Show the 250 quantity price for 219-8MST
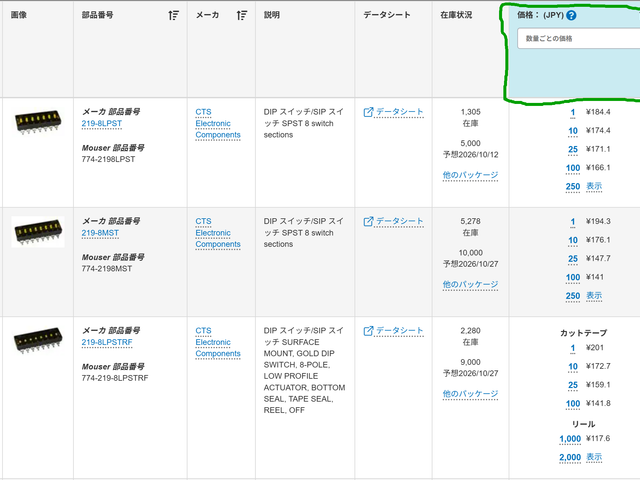The image size is (640, 480). pyautogui.click(x=594, y=296)
